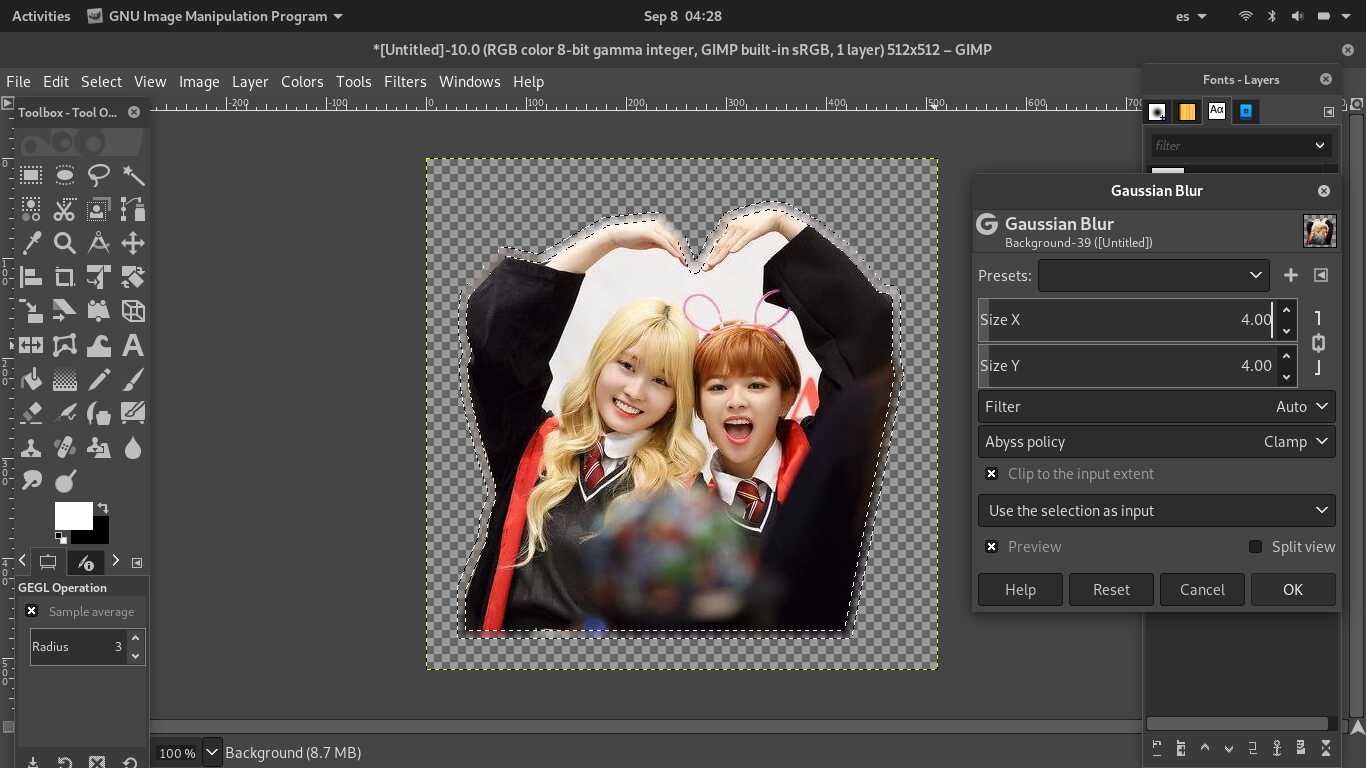Choose the Text tool

point(132,346)
